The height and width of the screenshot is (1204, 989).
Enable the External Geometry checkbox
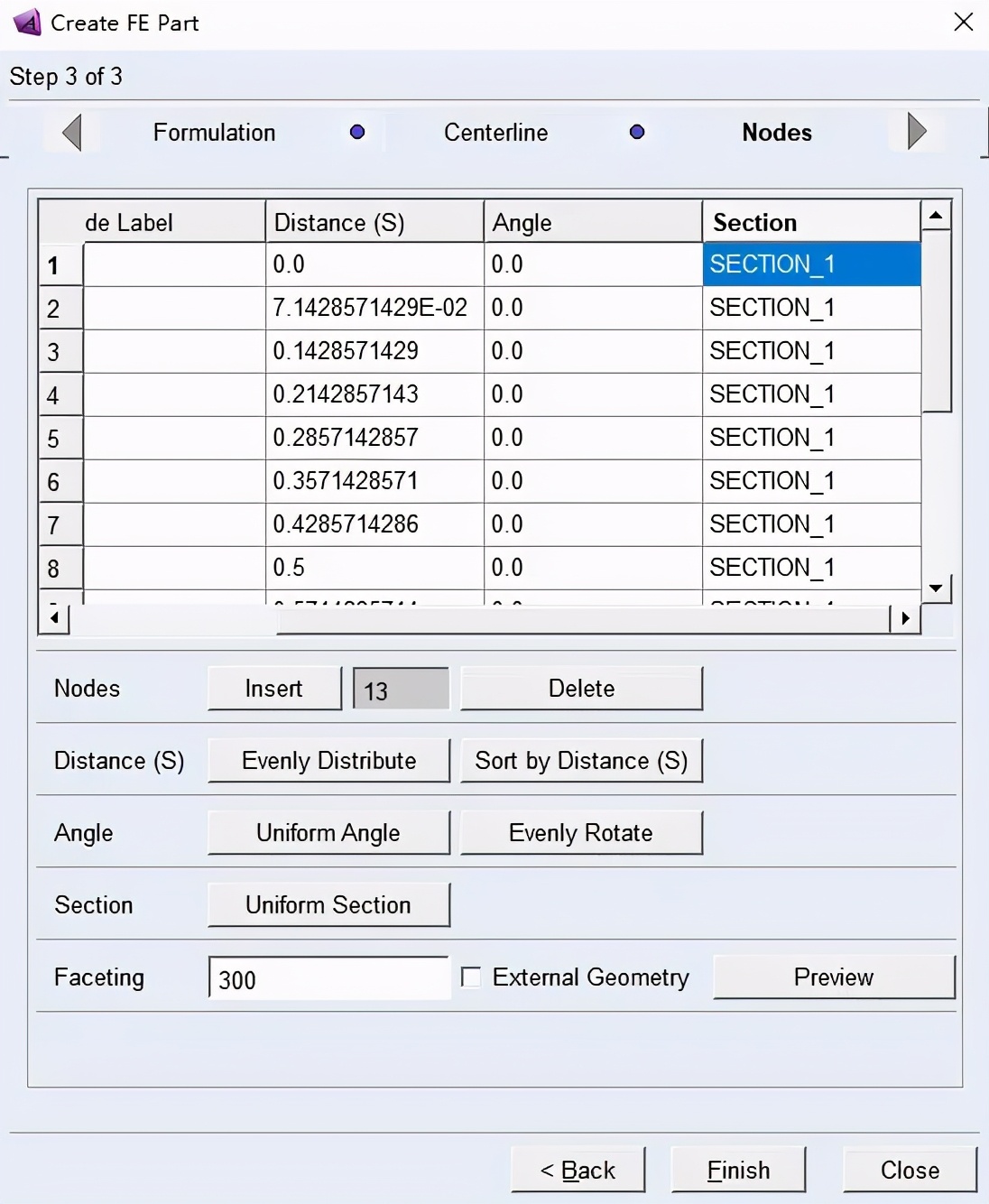click(471, 977)
